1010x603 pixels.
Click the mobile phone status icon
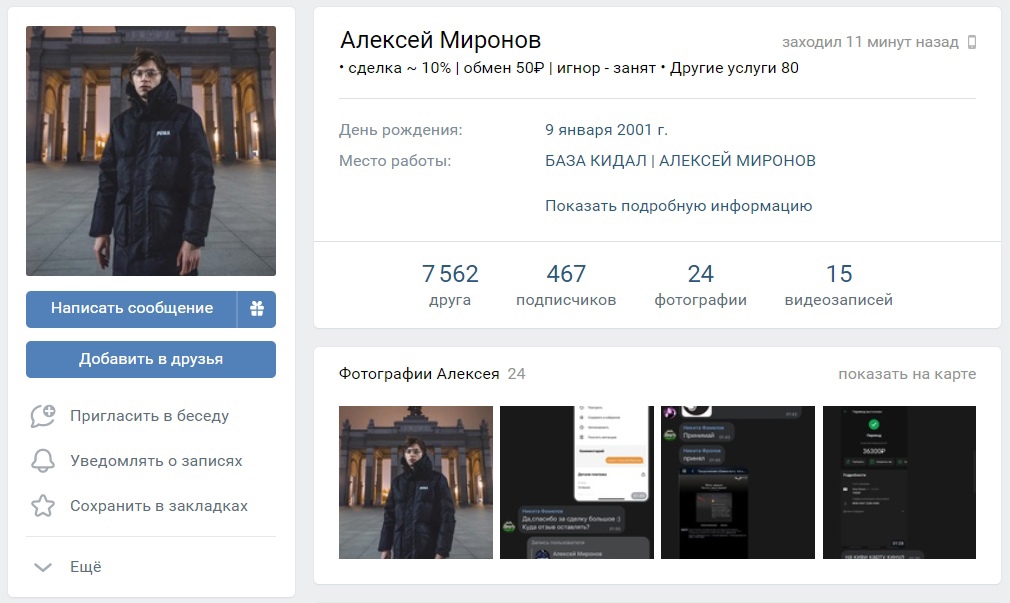coord(971,43)
